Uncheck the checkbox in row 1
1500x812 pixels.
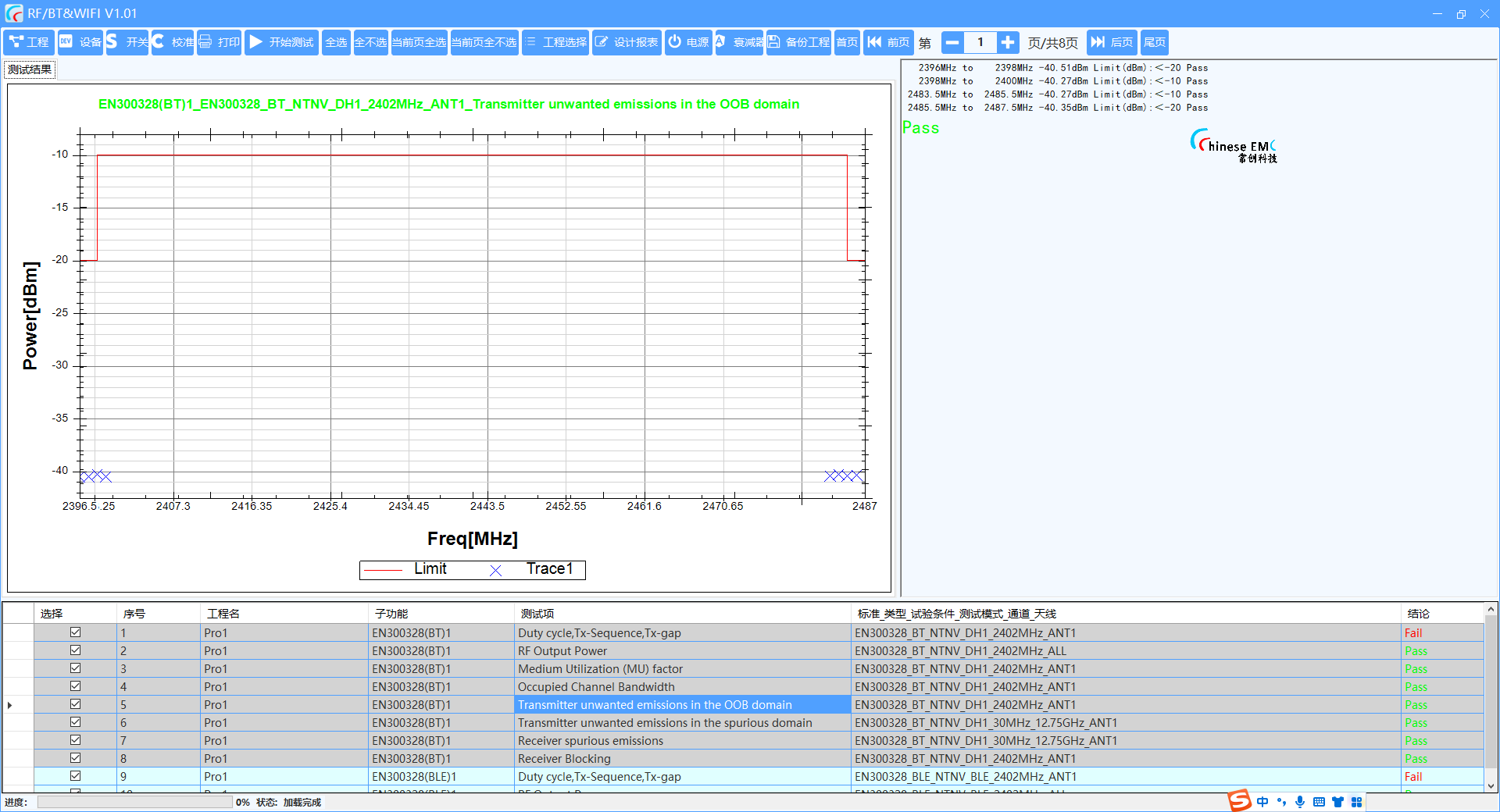tap(76, 632)
